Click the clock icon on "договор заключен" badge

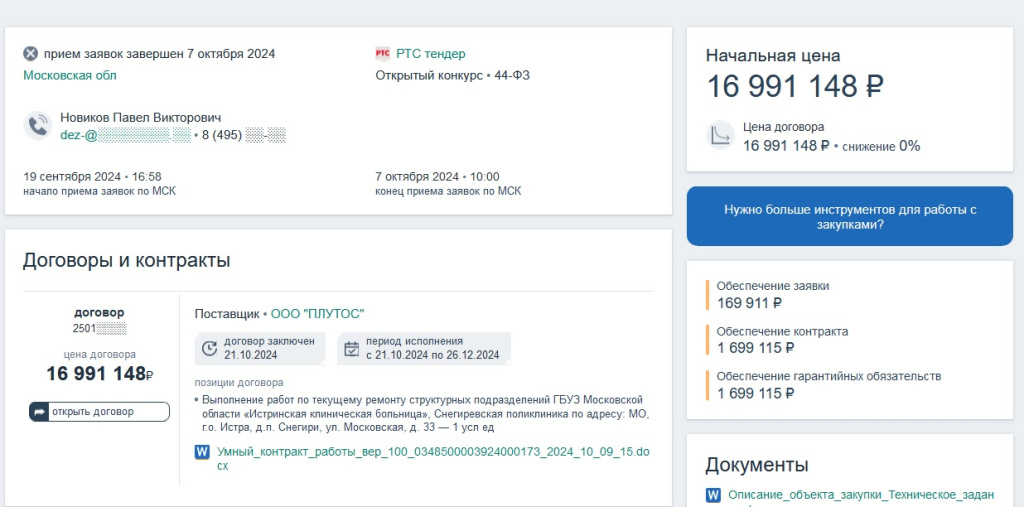210,348
